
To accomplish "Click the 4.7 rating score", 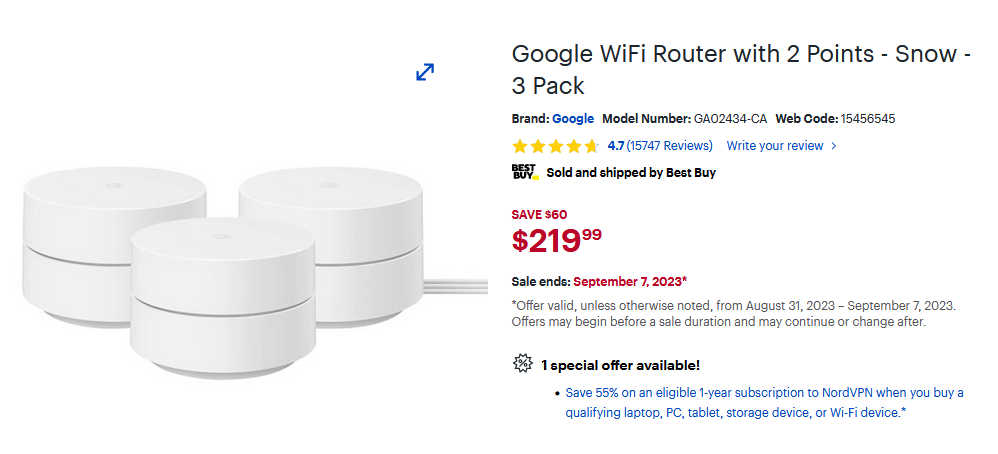I will coord(616,146).
